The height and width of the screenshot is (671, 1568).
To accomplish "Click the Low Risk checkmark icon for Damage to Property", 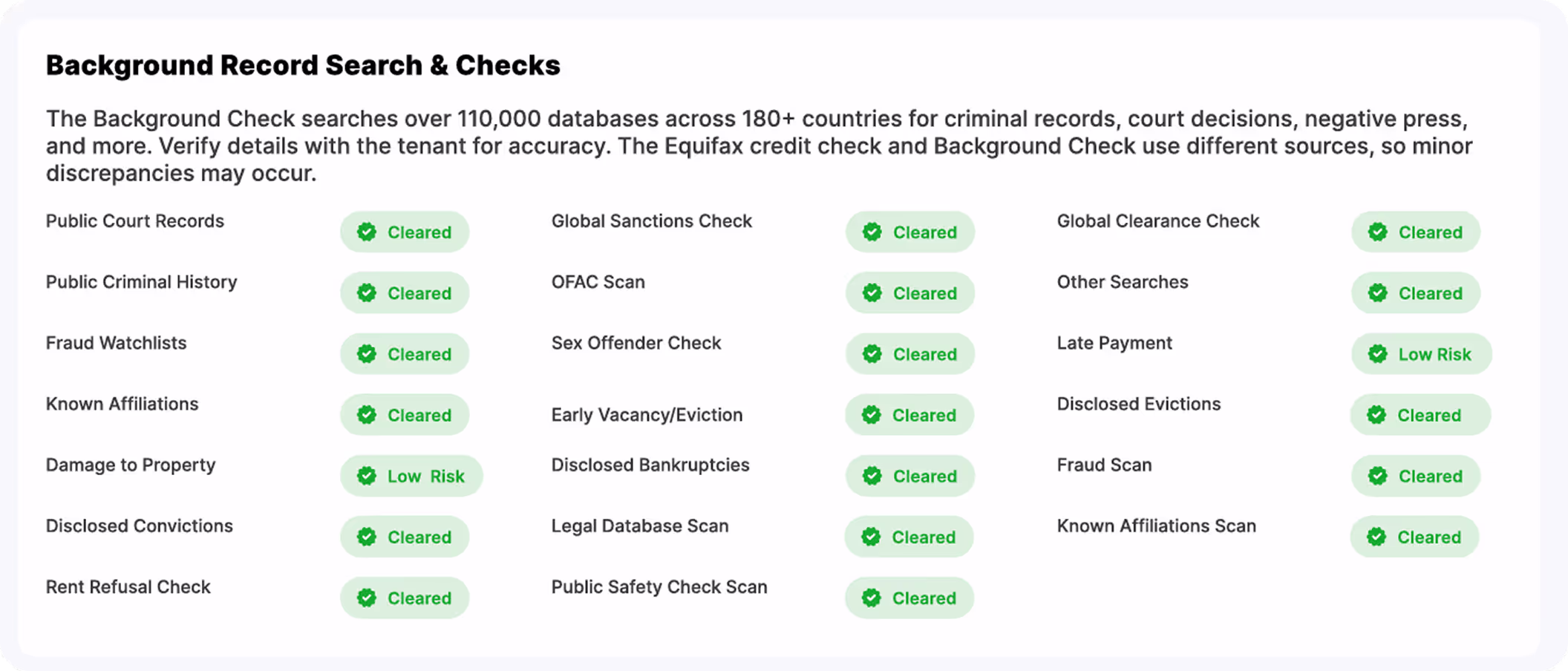I will (x=367, y=476).
